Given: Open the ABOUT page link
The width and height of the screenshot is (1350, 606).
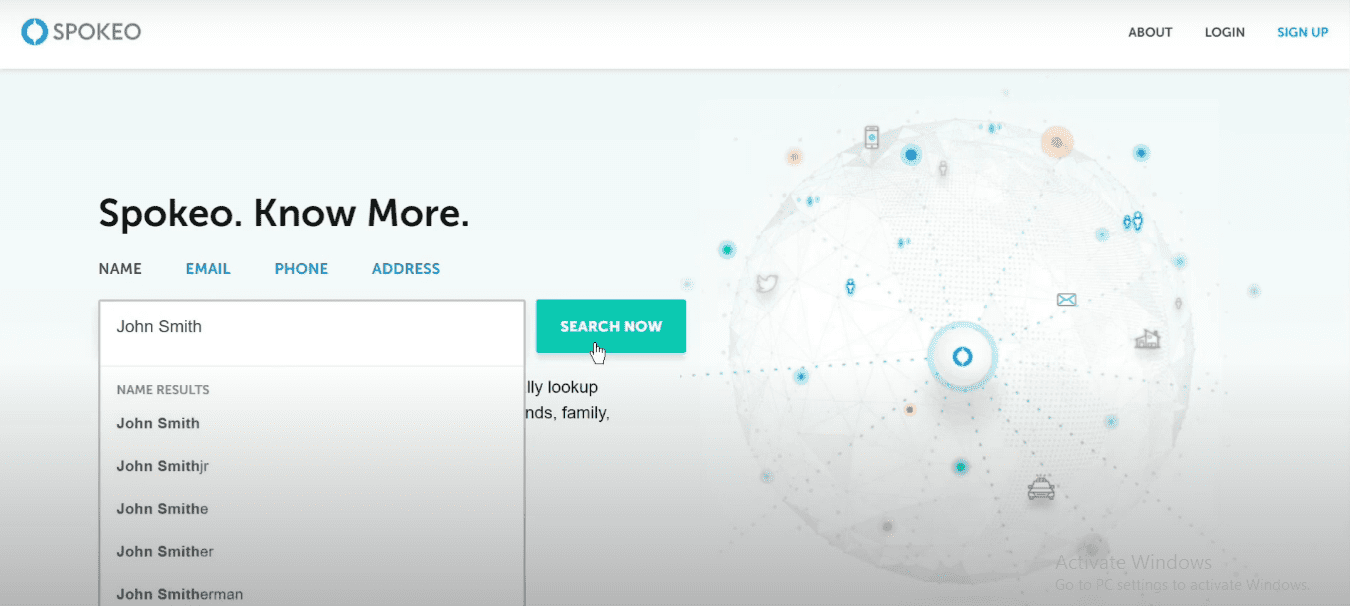Looking at the screenshot, I should (x=1150, y=32).
